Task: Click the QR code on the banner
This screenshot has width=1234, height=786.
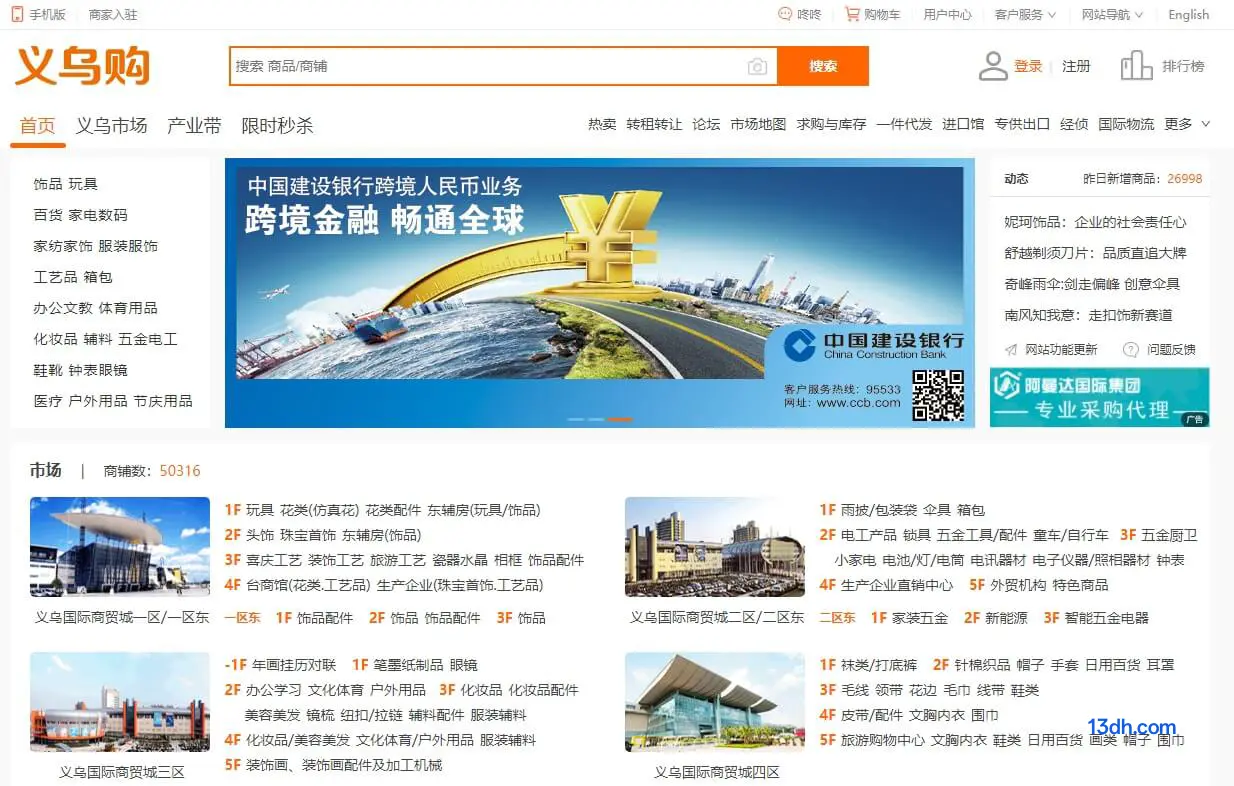Action: click(x=938, y=395)
